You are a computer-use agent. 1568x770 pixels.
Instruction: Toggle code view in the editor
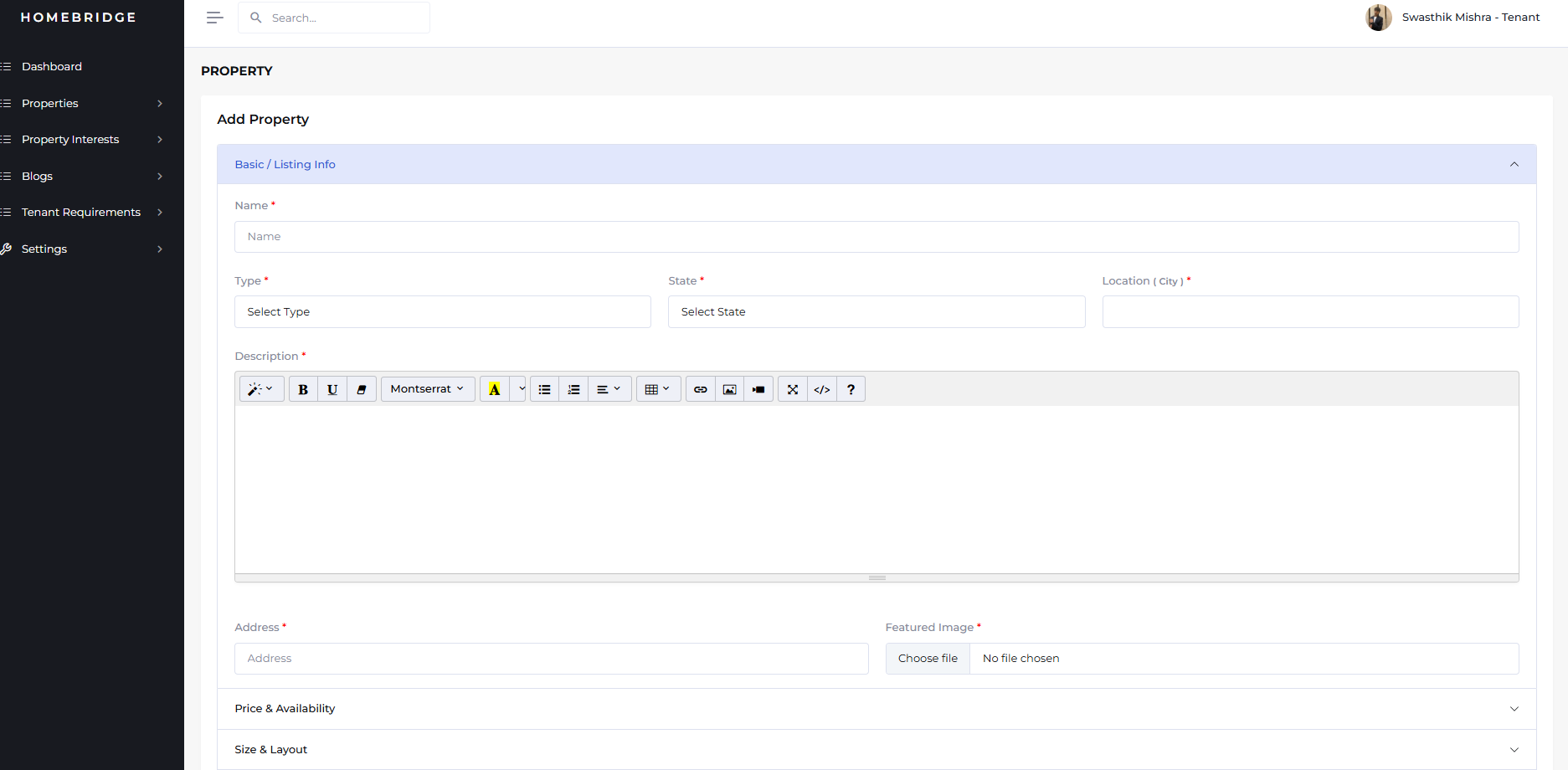(822, 389)
